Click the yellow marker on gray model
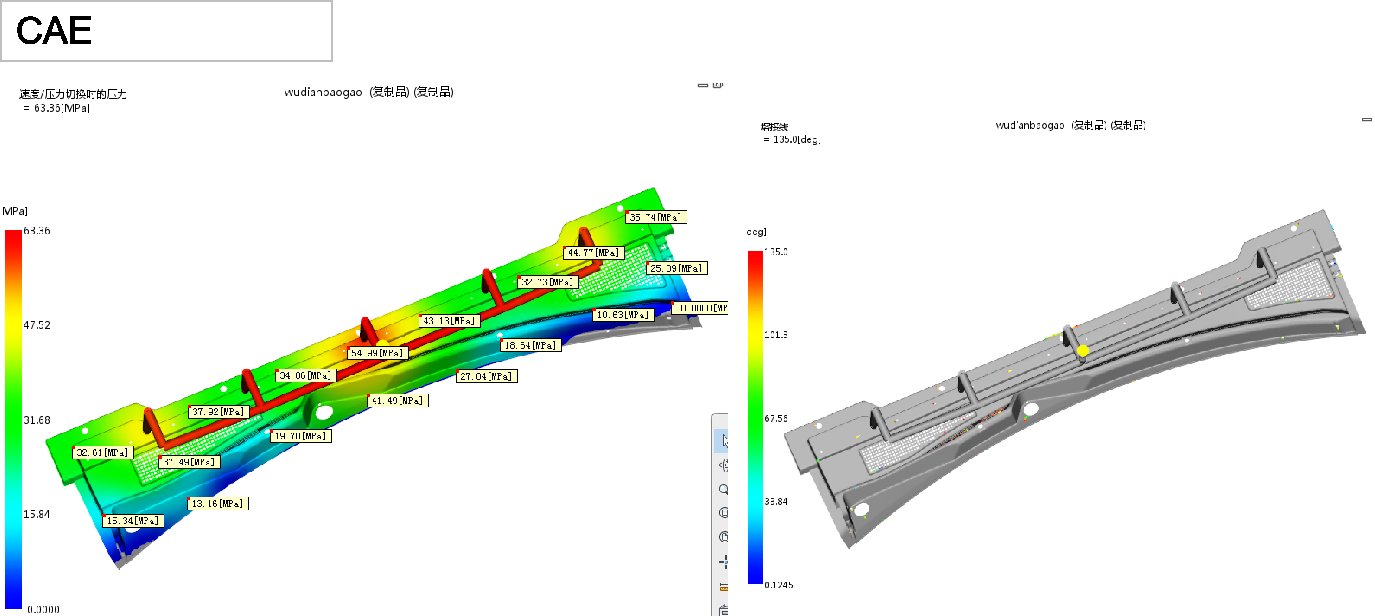Screen dimensions: 1375x616 click(x=1082, y=351)
